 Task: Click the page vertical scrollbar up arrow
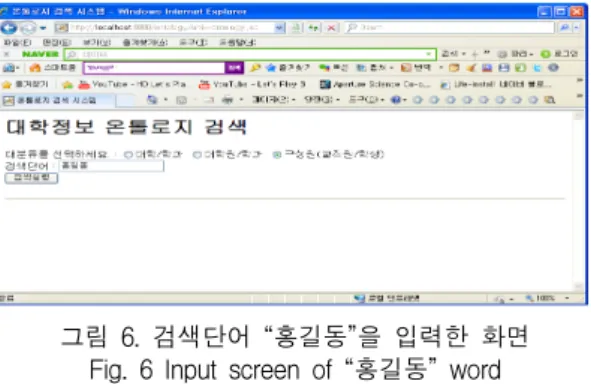578,116
